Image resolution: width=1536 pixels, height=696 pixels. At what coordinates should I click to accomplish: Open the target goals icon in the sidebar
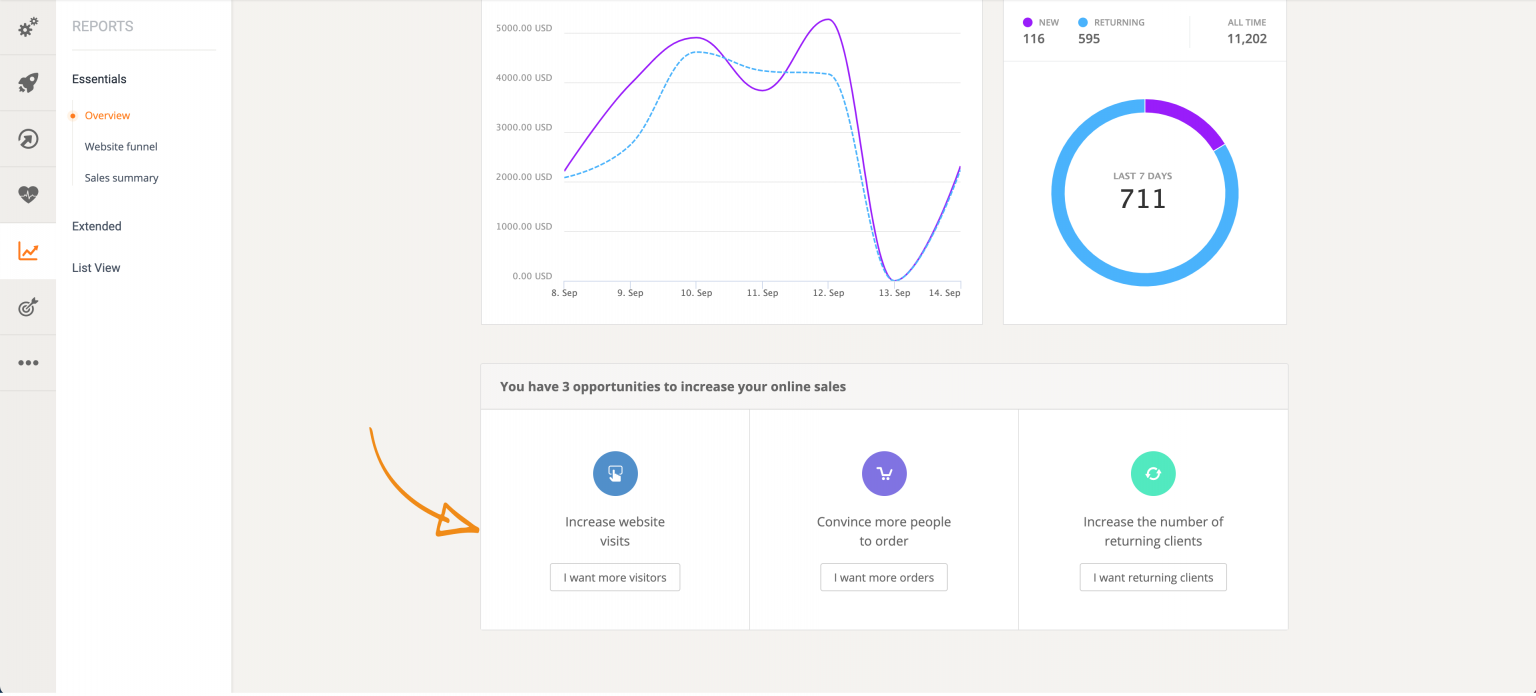pos(27,306)
